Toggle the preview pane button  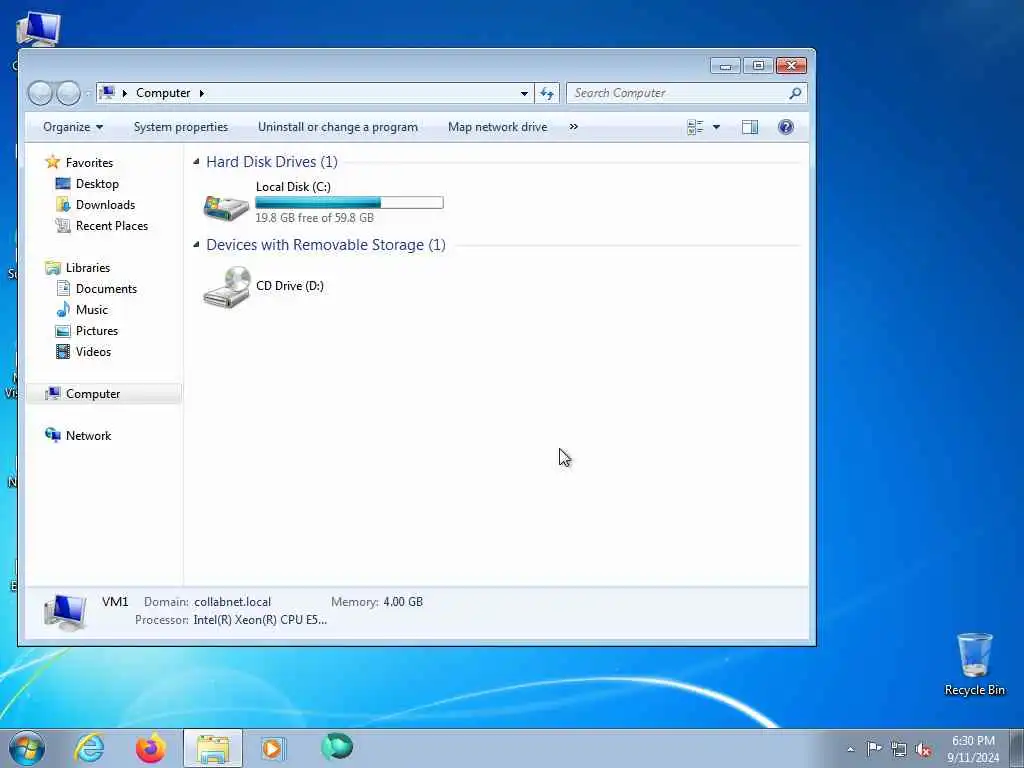(750, 127)
